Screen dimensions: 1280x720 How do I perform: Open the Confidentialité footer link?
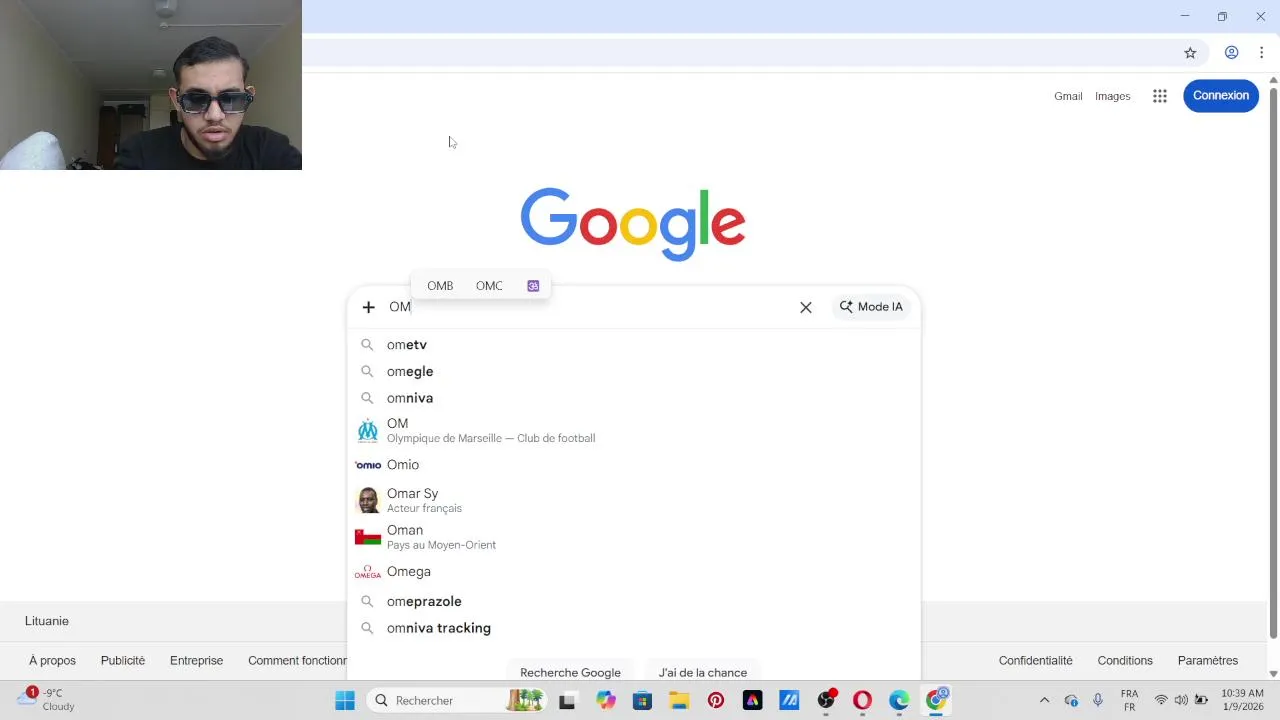click(x=1035, y=660)
